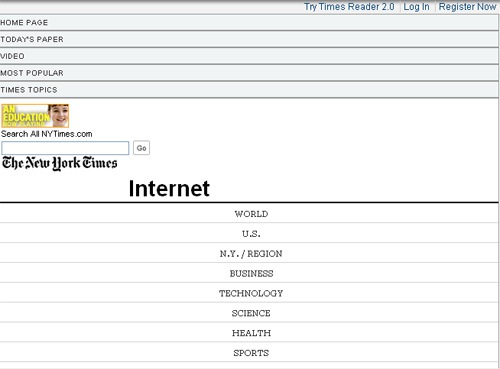Click the An Education ad banner
The width and height of the screenshot is (500, 369).
(x=35, y=116)
